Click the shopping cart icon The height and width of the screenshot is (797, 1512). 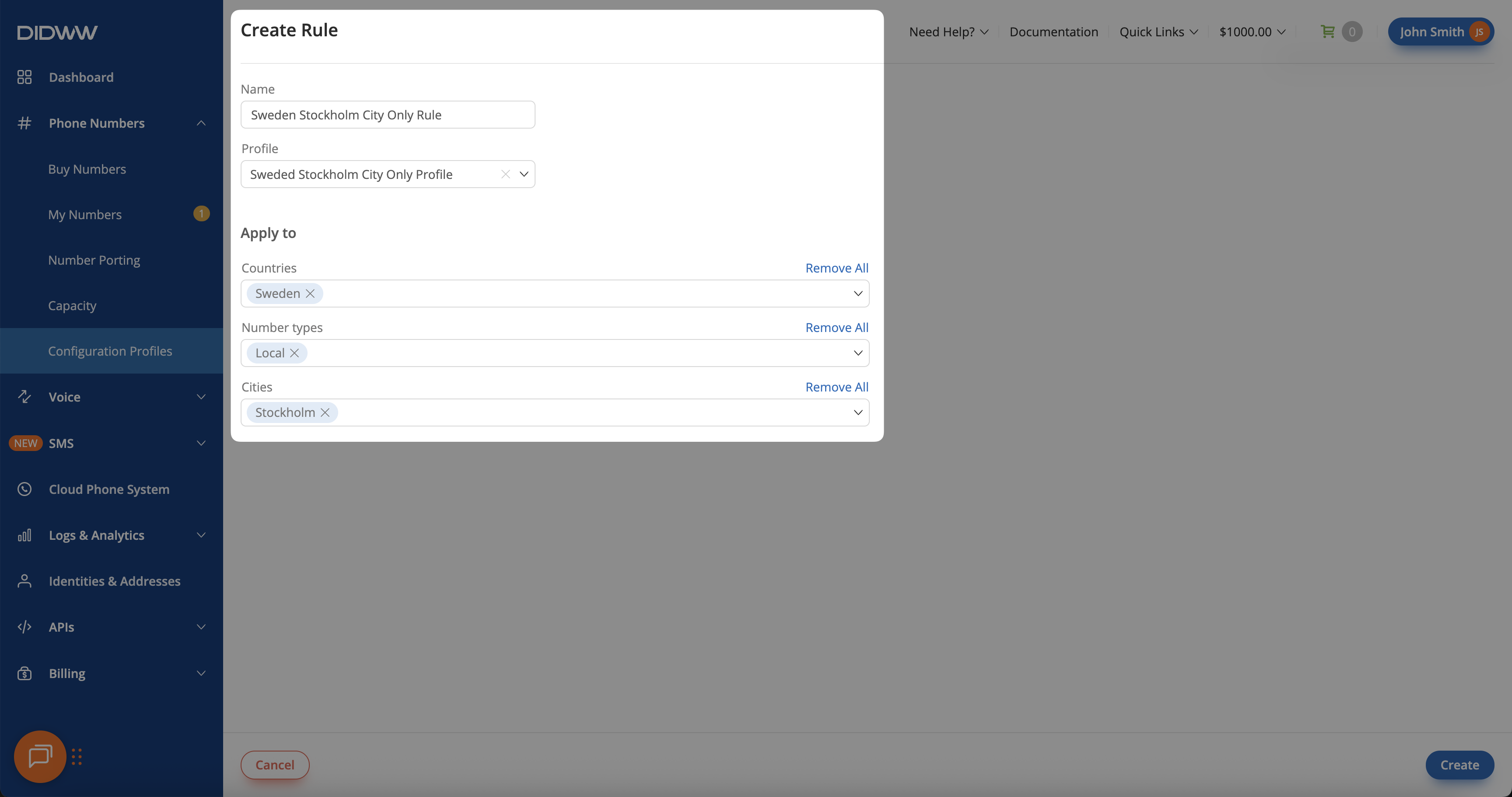pos(1327,31)
